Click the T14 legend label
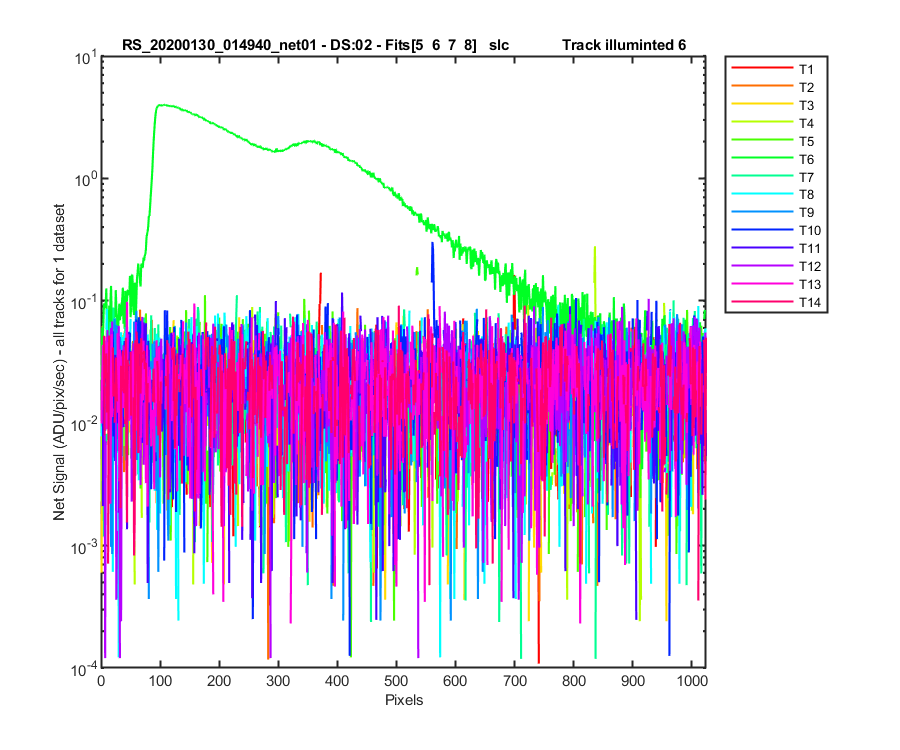This screenshot has width=900, height=750. 809,302
